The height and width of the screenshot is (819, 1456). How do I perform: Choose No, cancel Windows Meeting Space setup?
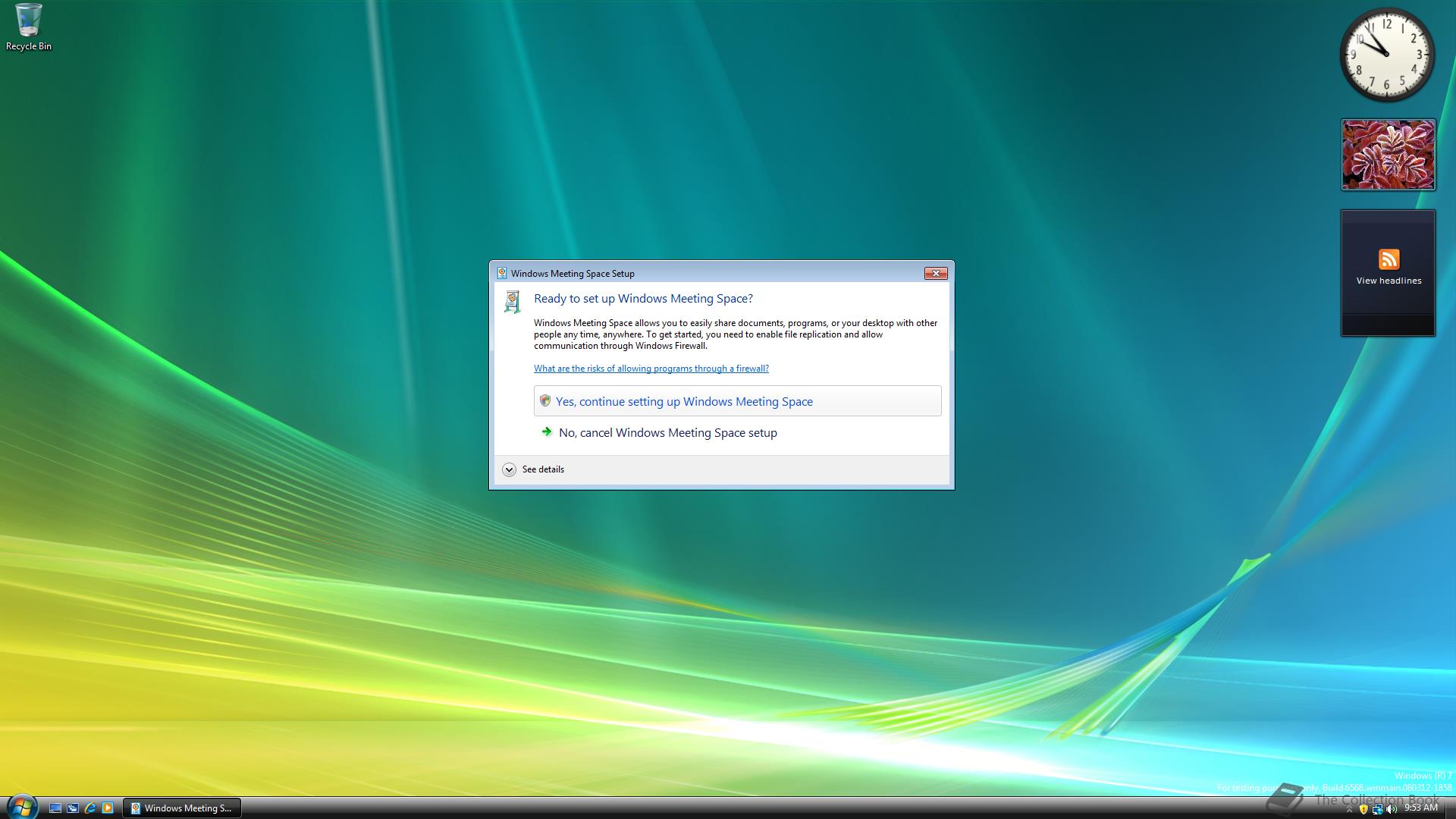tap(667, 433)
